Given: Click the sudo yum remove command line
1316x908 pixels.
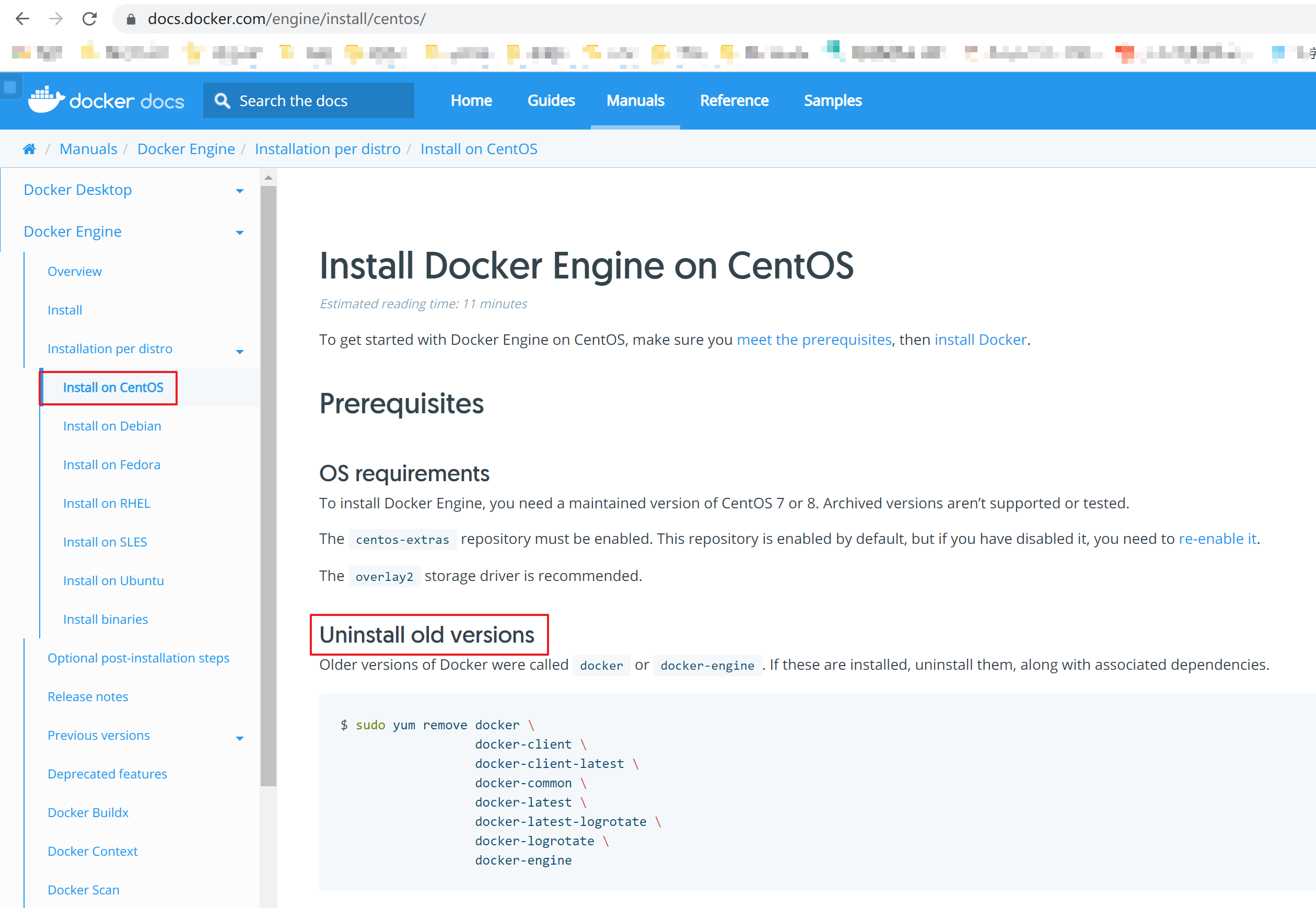Looking at the screenshot, I should coord(437,725).
